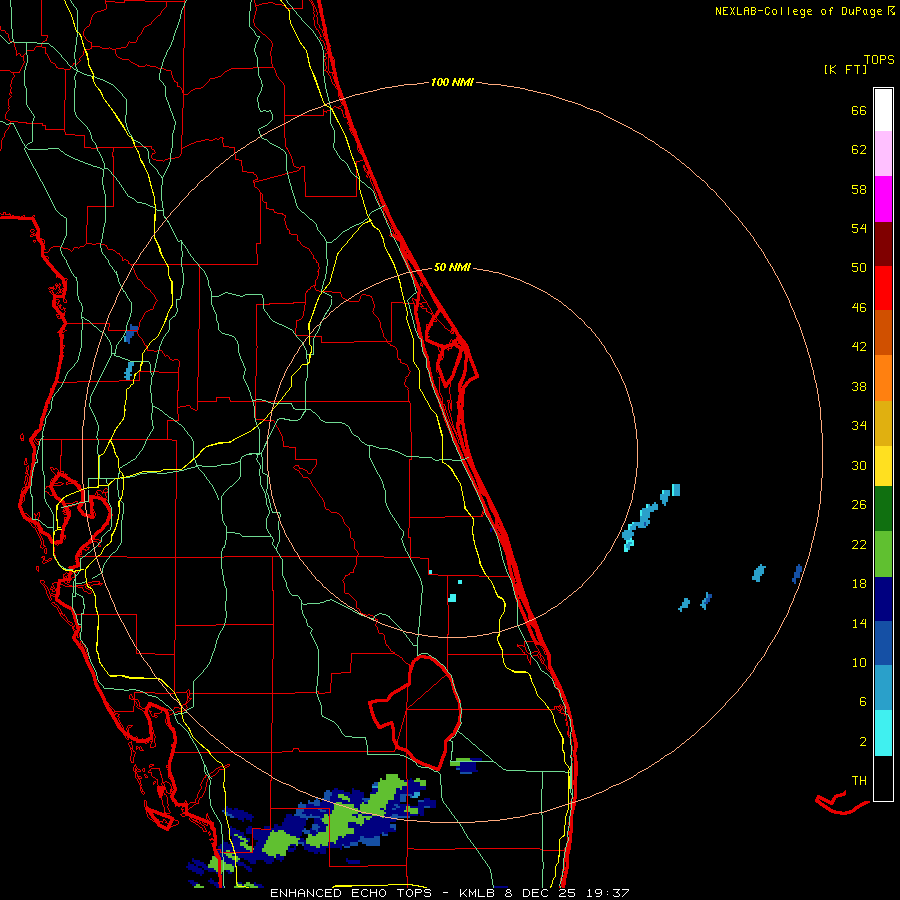Screen dimensions: 900x900
Task: Click the legend value '30'
Action: coord(859,465)
